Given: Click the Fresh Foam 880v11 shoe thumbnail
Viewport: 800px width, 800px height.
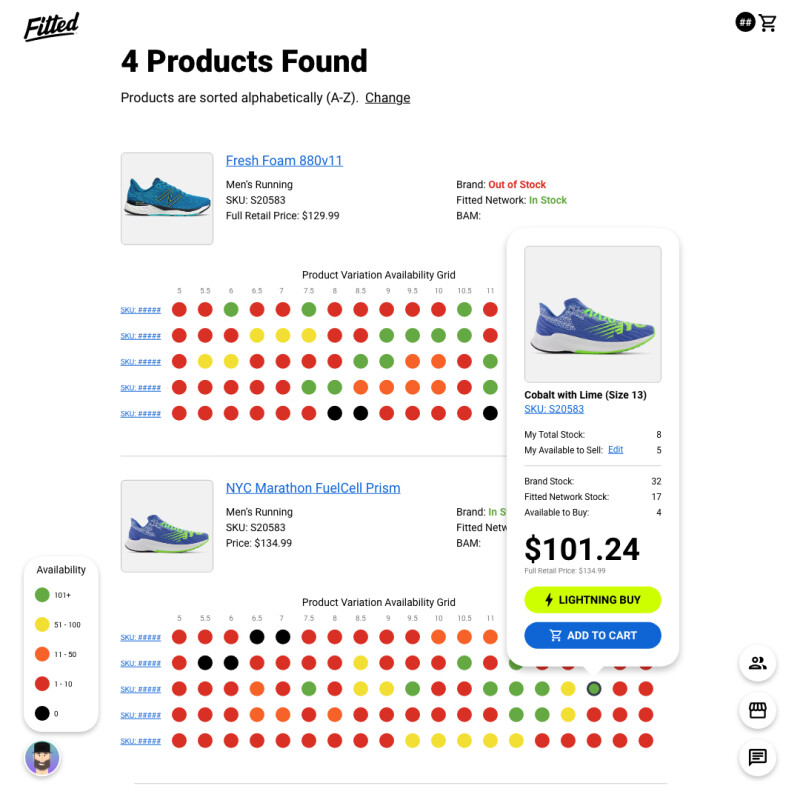Looking at the screenshot, I should click(167, 198).
